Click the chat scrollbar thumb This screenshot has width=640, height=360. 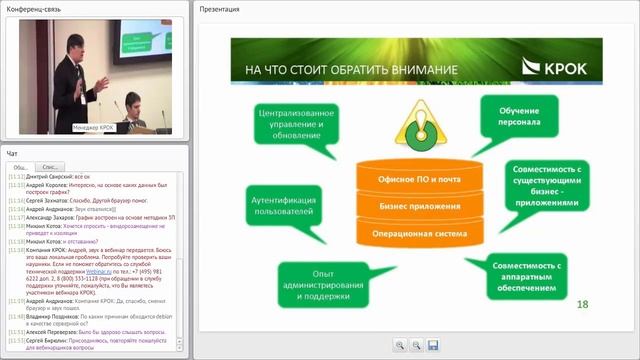click(x=179, y=299)
